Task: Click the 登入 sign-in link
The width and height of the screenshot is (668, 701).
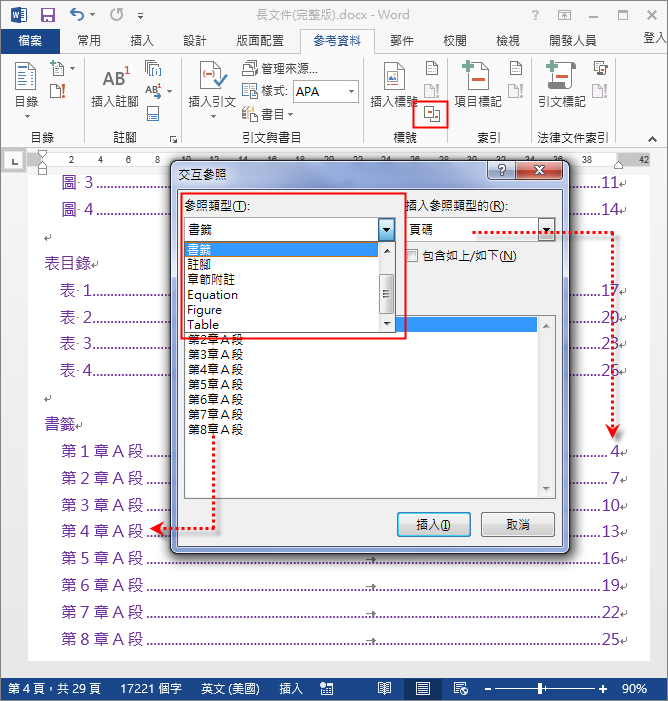Action: (x=655, y=38)
